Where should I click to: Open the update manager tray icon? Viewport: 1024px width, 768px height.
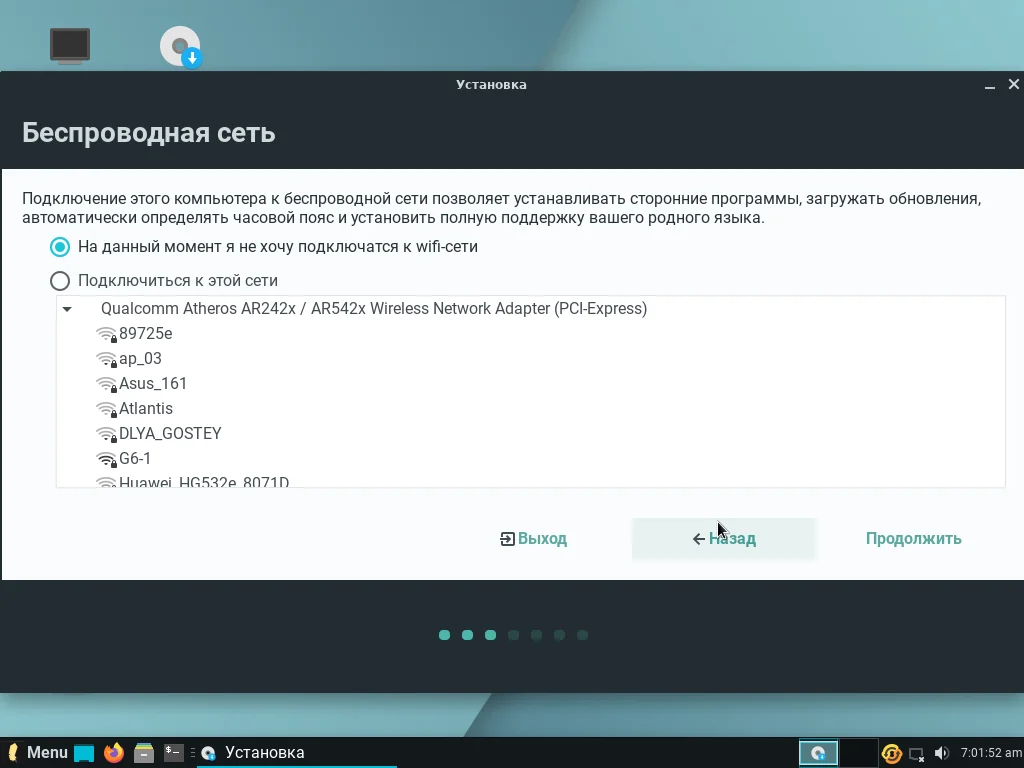point(890,752)
